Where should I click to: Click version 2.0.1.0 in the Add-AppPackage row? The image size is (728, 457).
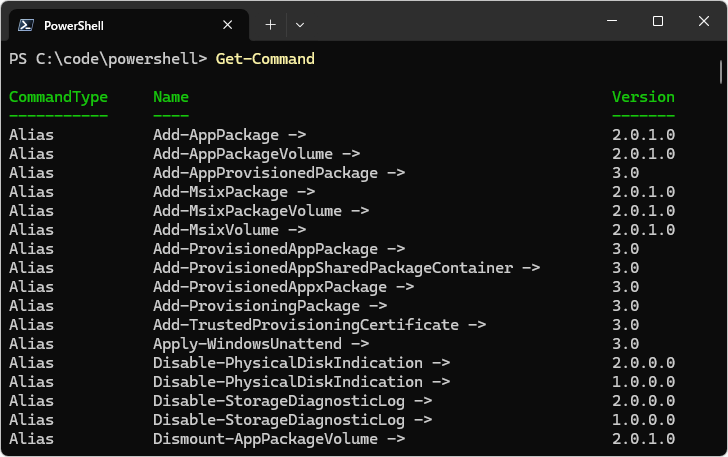click(x=643, y=135)
